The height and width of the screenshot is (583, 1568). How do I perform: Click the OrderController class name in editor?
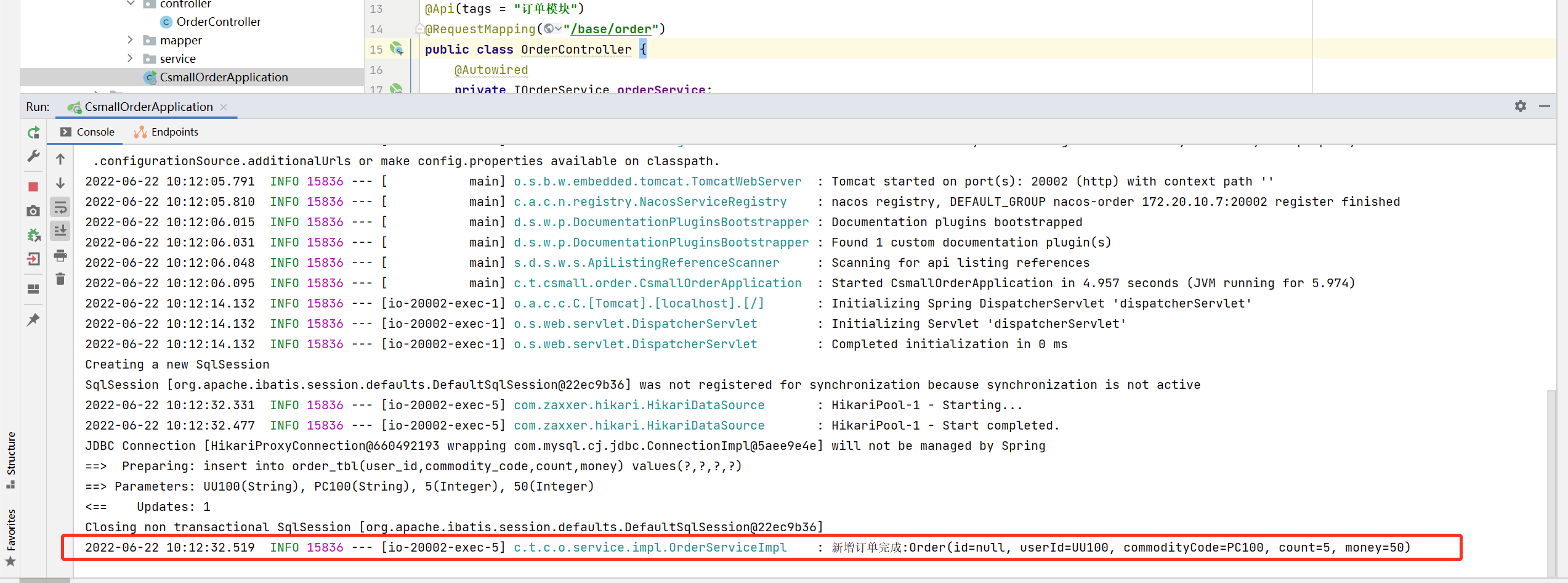pos(576,49)
